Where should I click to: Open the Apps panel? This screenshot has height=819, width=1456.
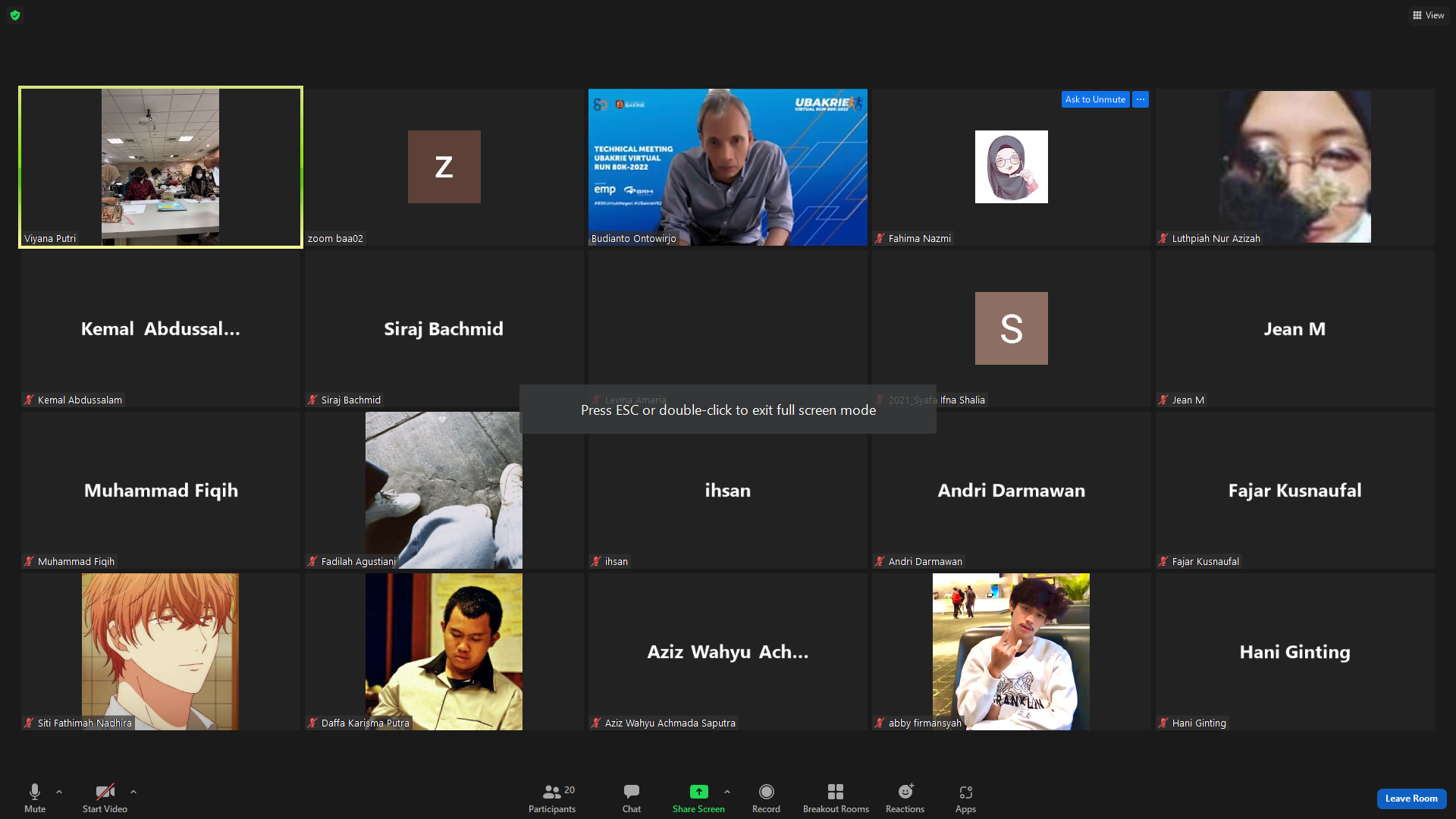(965, 799)
